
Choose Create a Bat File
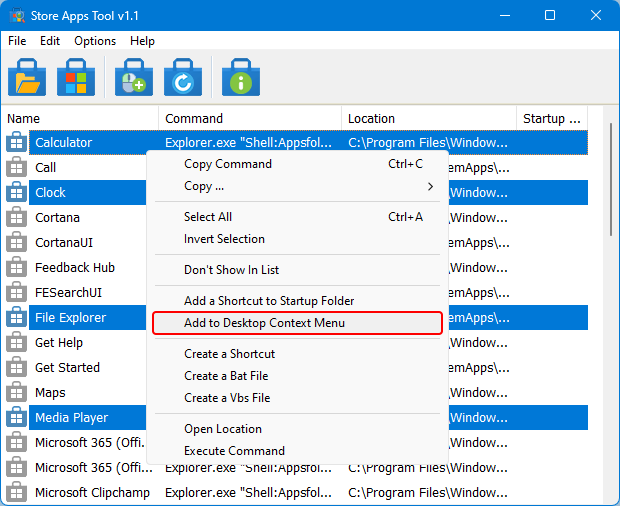[x=226, y=376]
